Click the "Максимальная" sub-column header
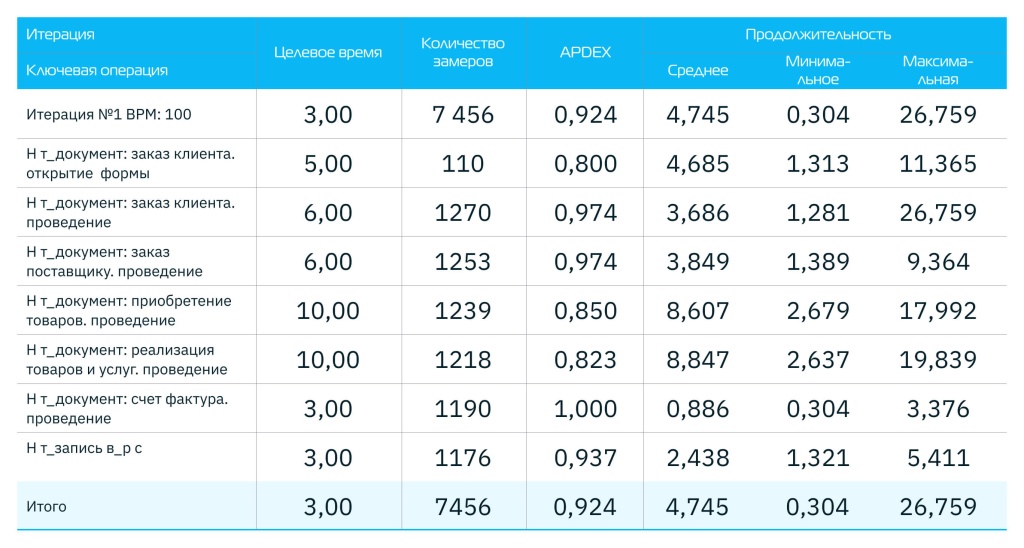This screenshot has width=1024, height=548. point(937,70)
